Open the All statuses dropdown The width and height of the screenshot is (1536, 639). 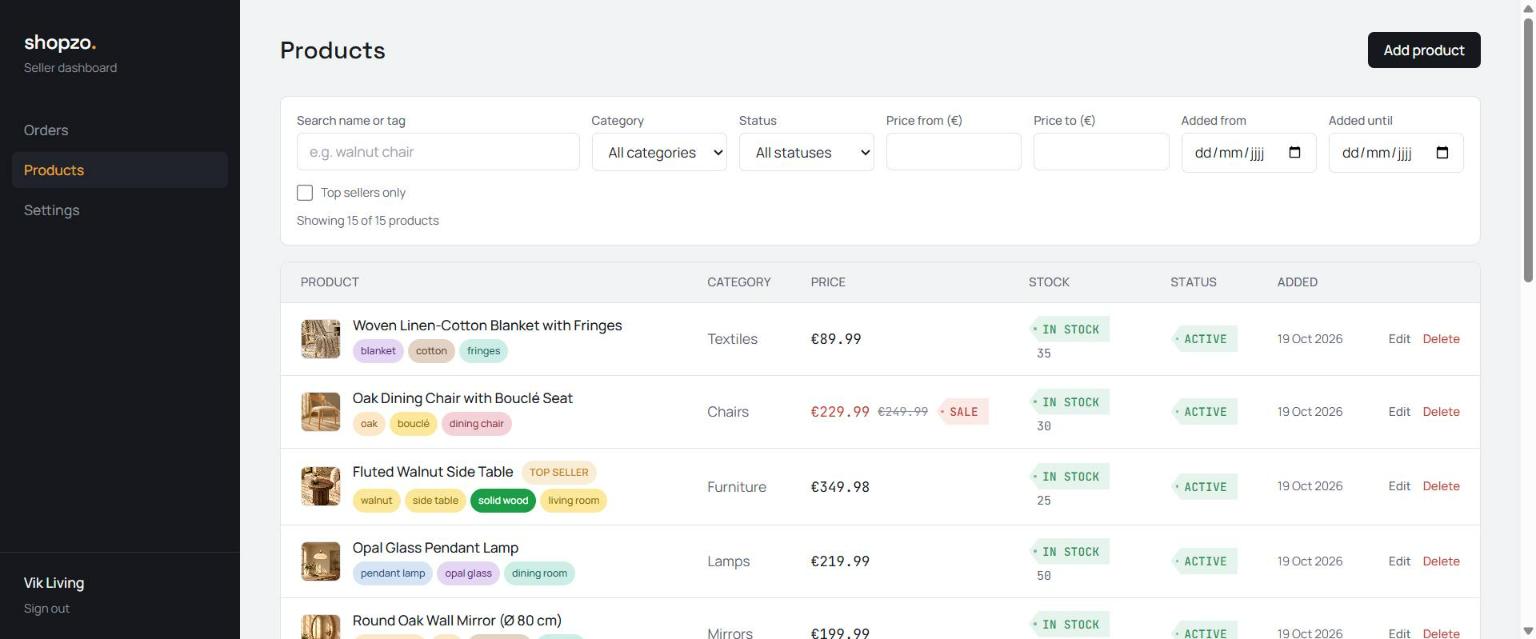[x=806, y=152]
